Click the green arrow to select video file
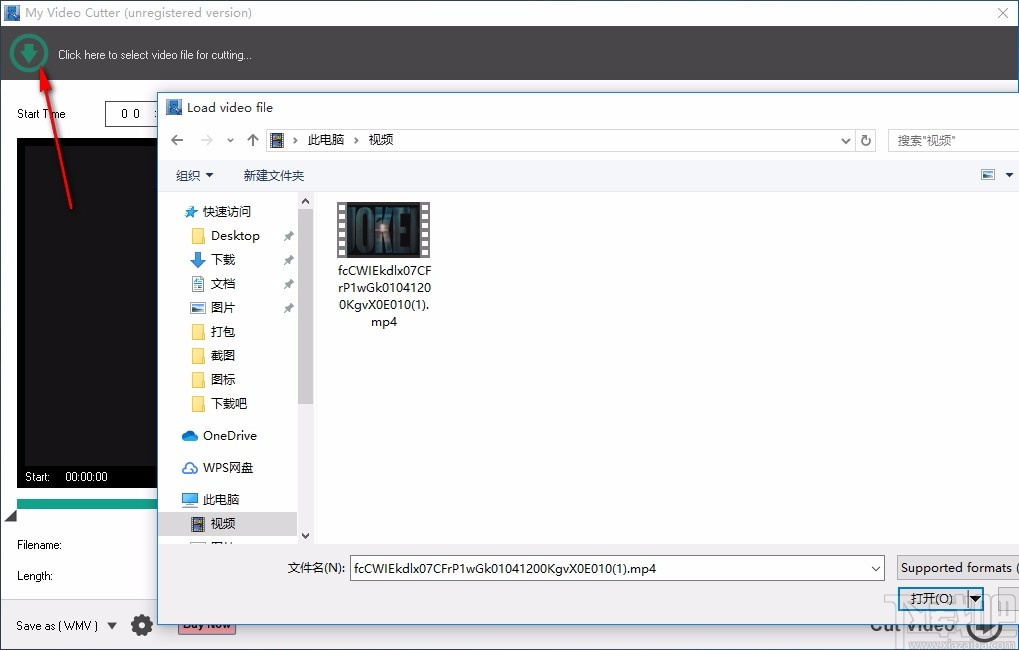 pyautogui.click(x=29, y=53)
